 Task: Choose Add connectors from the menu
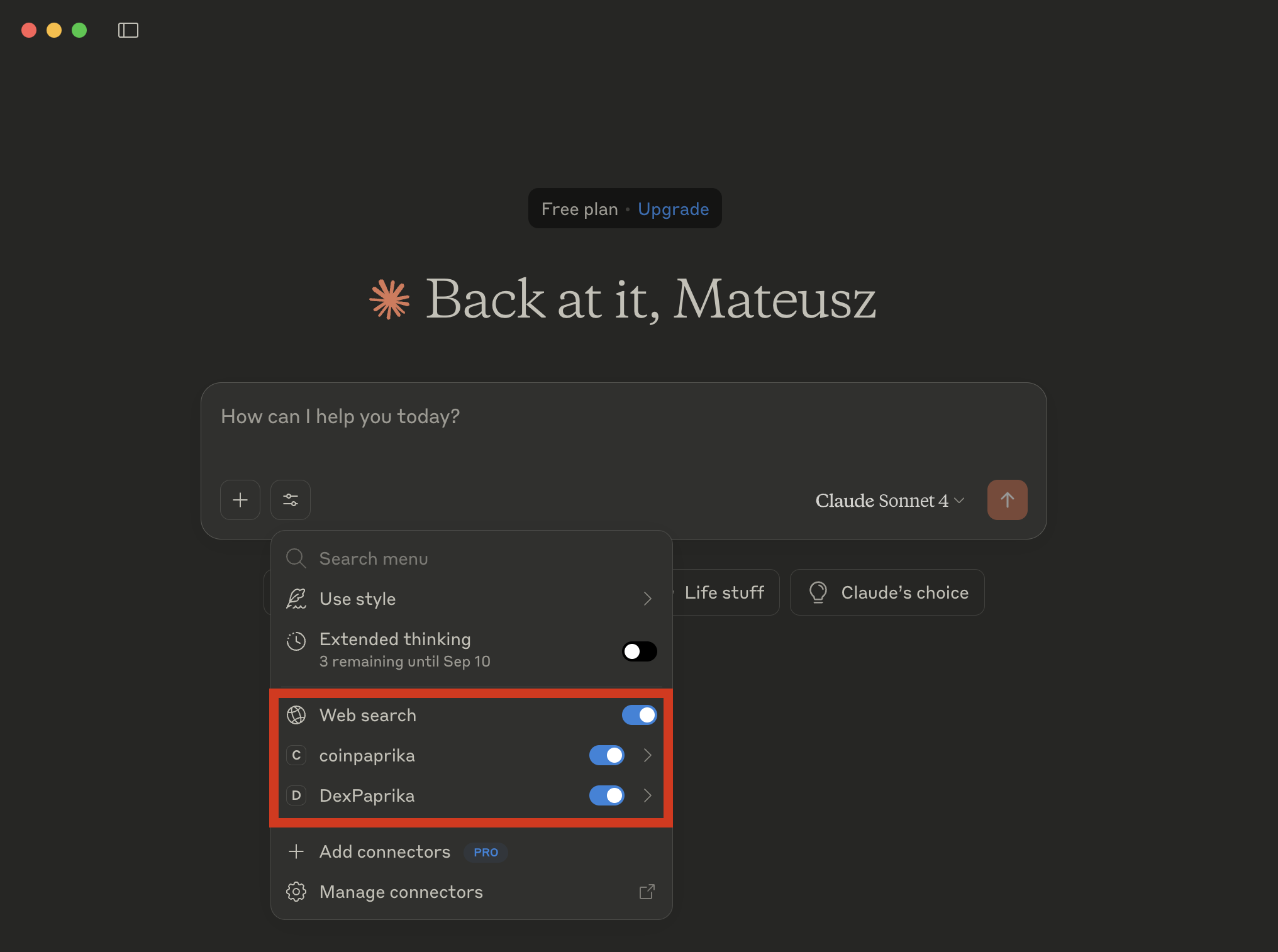coord(472,851)
